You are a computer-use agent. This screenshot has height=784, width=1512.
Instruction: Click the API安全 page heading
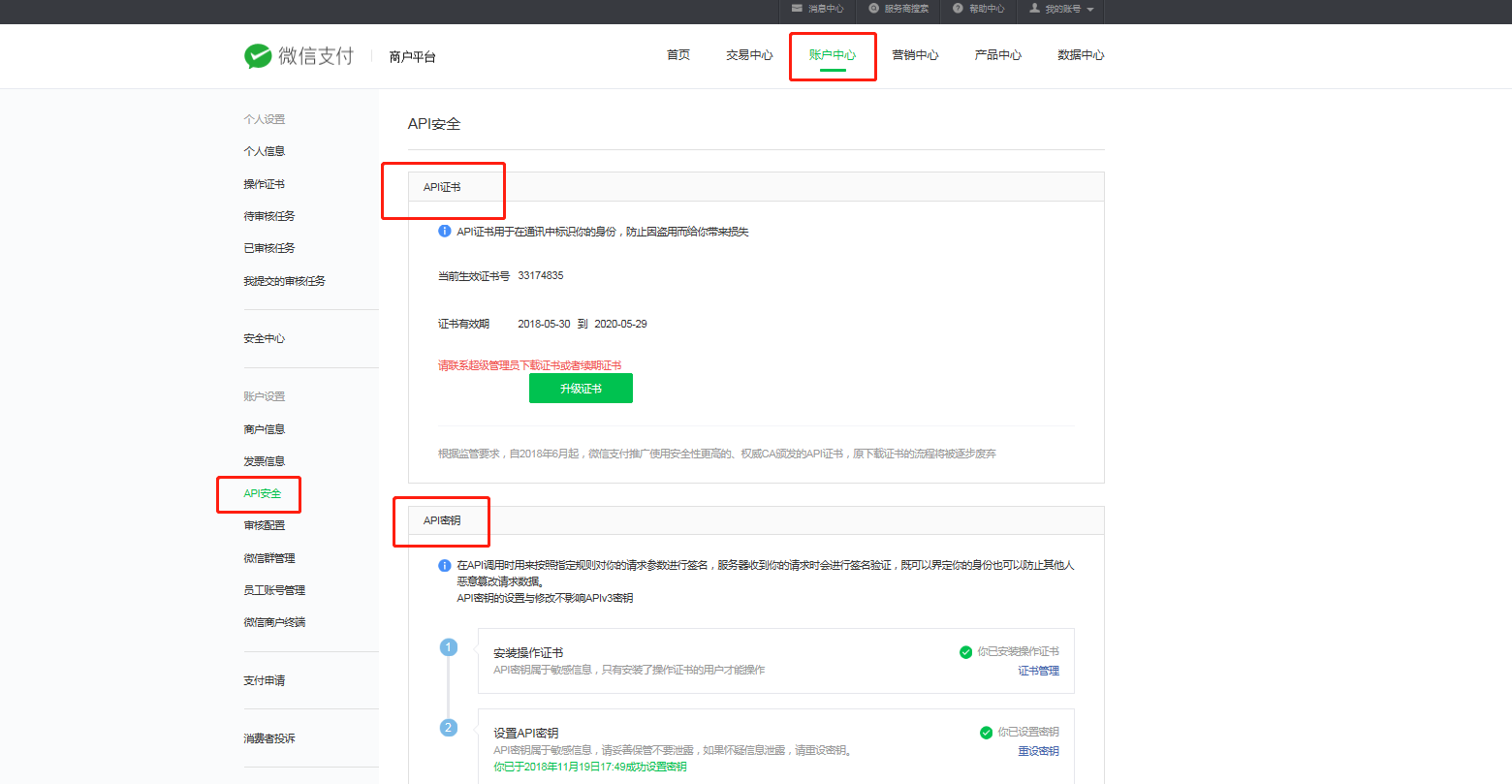click(434, 124)
